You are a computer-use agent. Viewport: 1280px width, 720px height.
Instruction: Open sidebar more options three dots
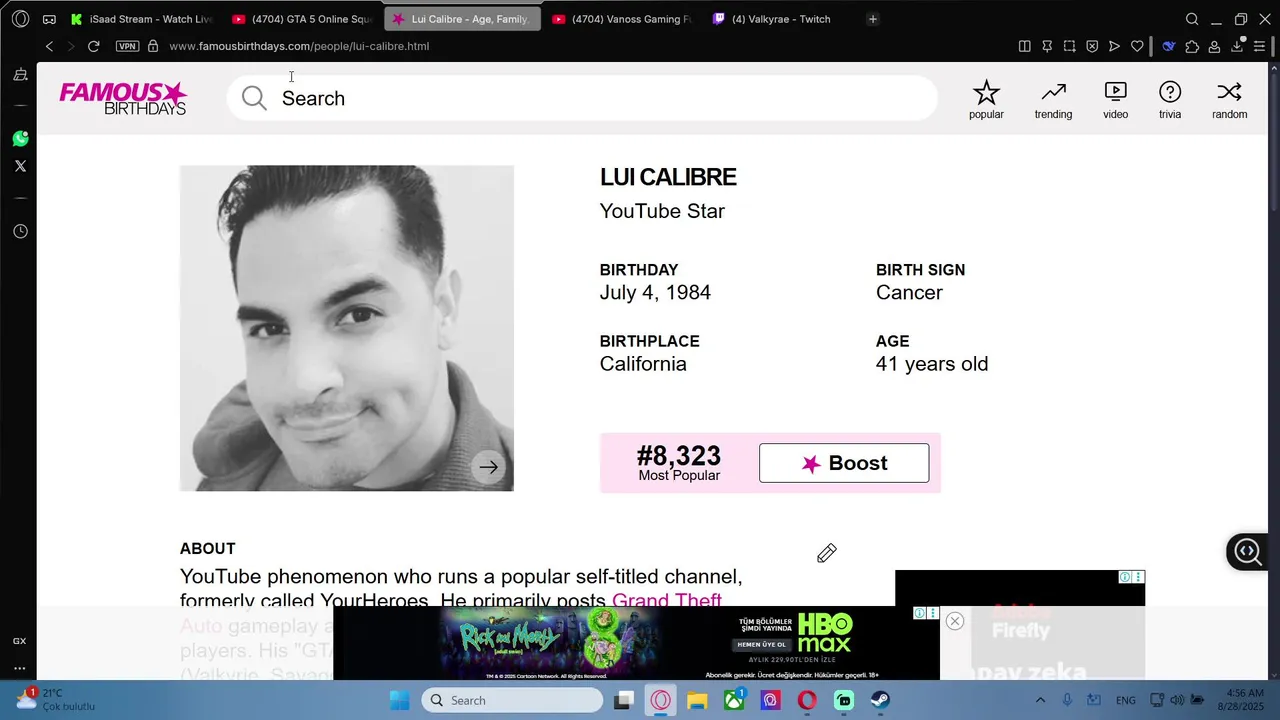(x=19, y=668)
